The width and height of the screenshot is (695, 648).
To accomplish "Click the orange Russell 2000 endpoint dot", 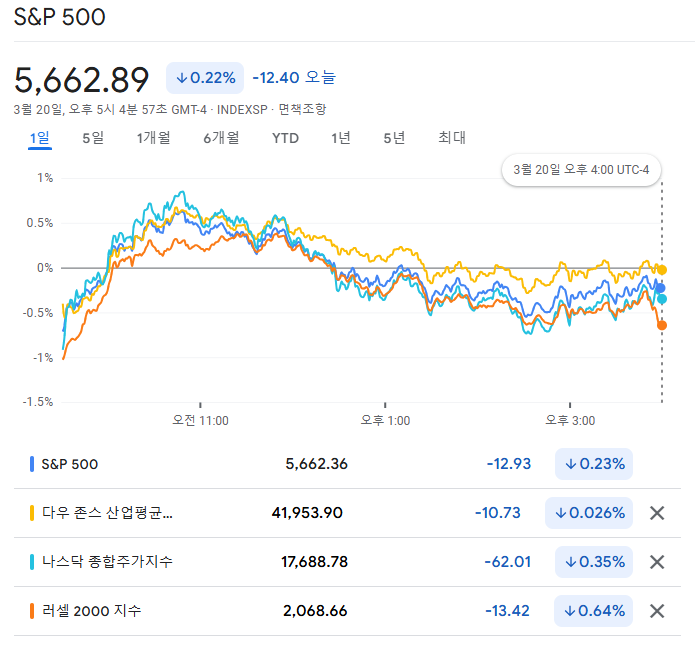I will (662, 325).
